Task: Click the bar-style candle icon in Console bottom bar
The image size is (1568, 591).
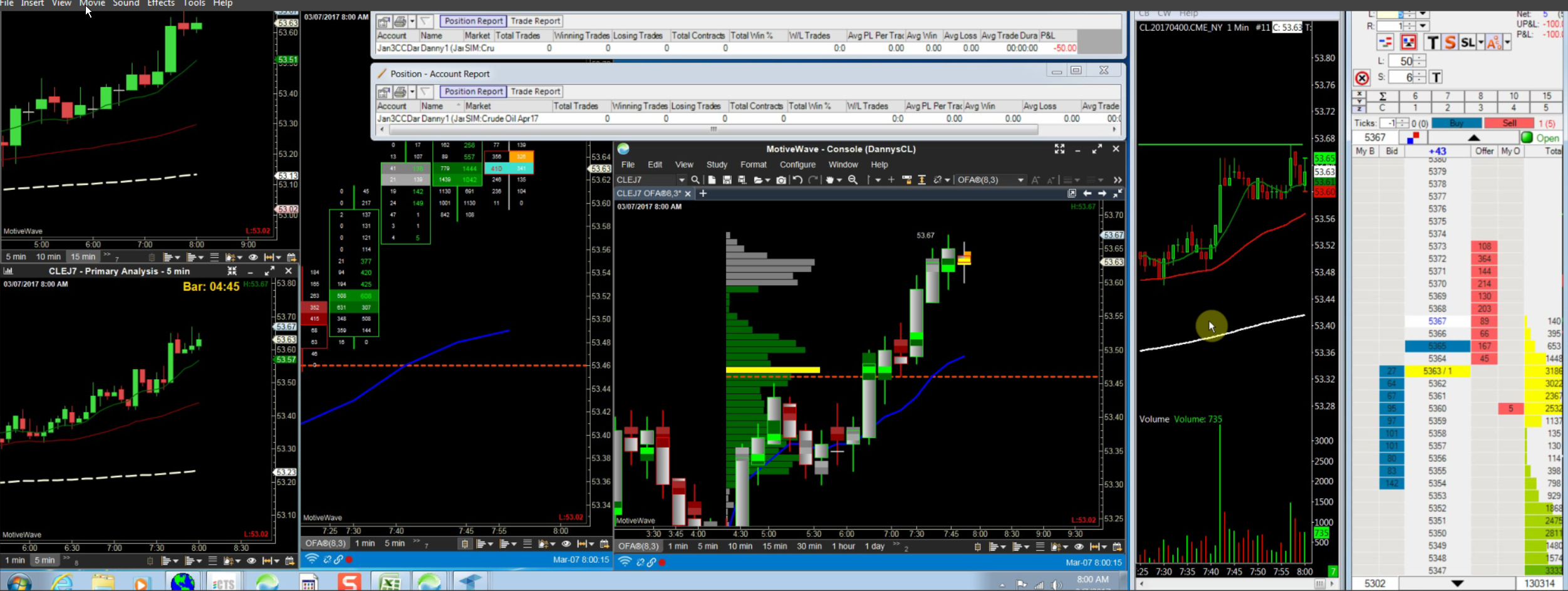Action: pos(978,547)
